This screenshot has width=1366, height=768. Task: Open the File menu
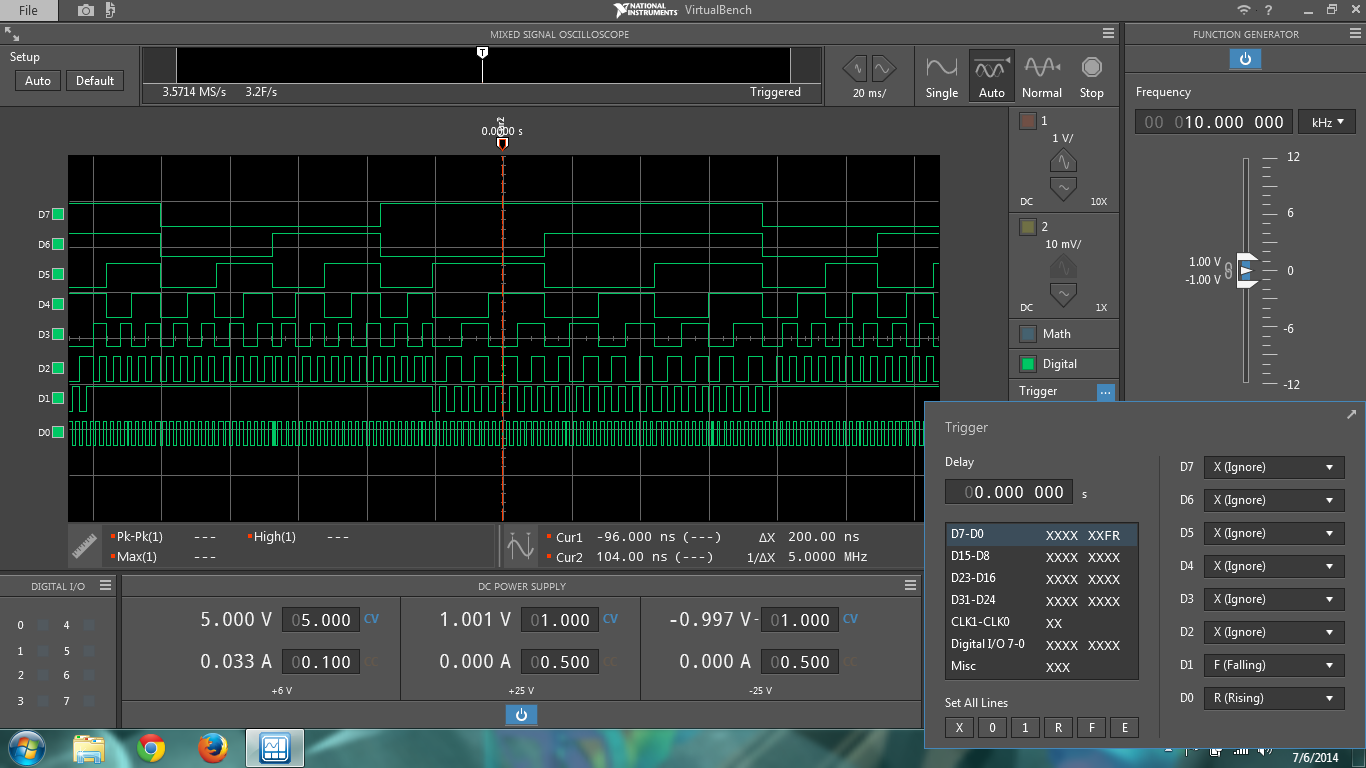tap(28, 11)
